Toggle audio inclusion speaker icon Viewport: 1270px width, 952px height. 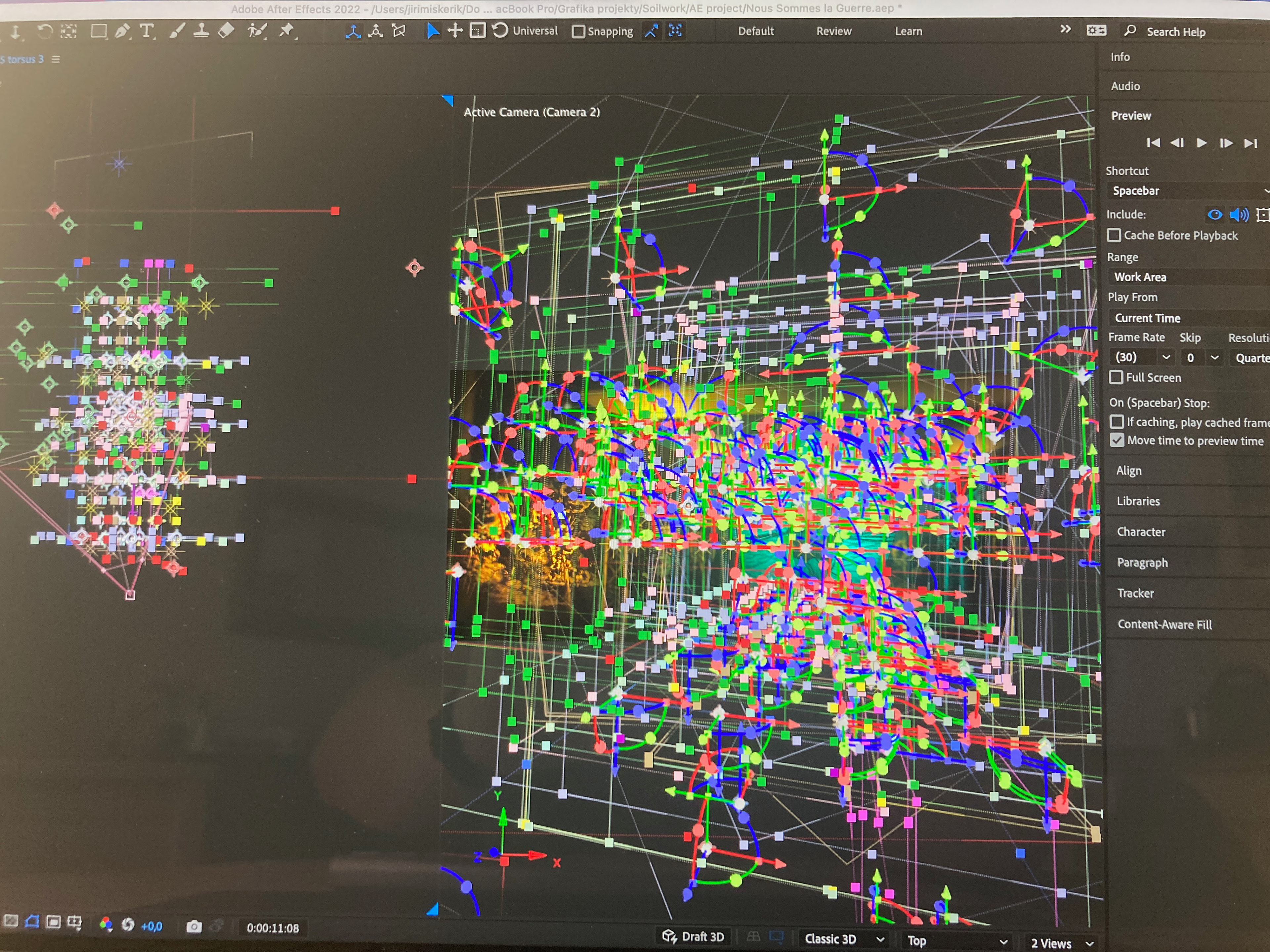click(x=1239, y=215)
